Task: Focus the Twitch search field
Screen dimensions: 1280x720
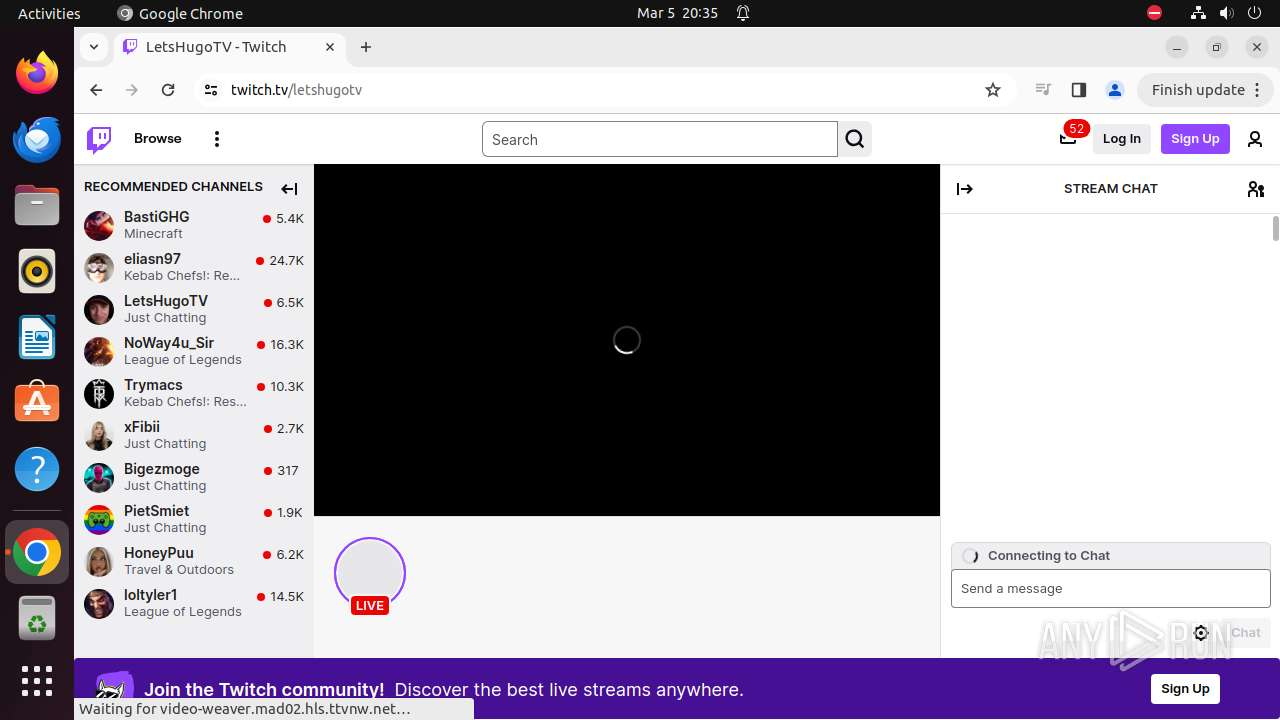Action: pos(660,140)
